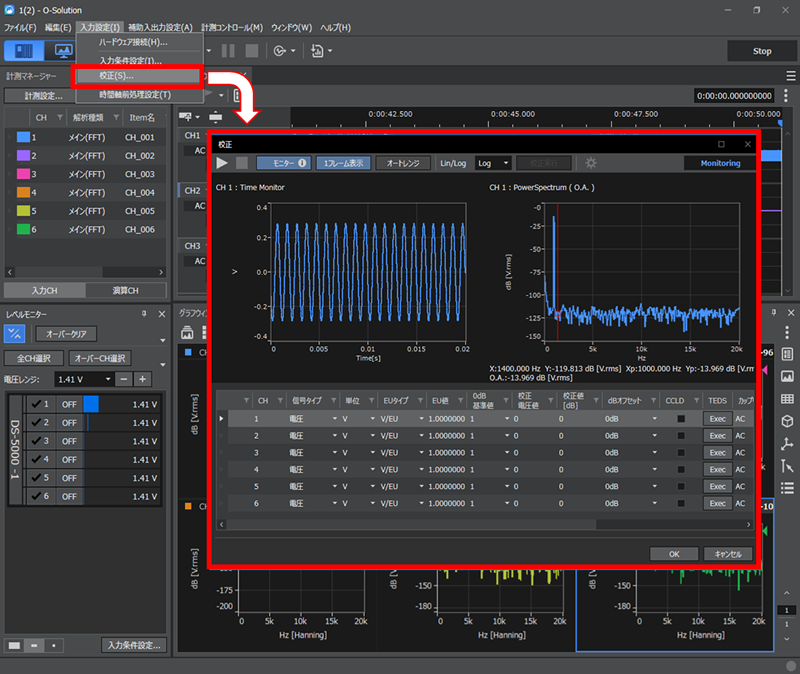This screenshot has height=674, width=800.
Task: Open the 電圧レンジ dropdown showing 1.41 V
Action: pyautogui.click(x=84, y=379)
